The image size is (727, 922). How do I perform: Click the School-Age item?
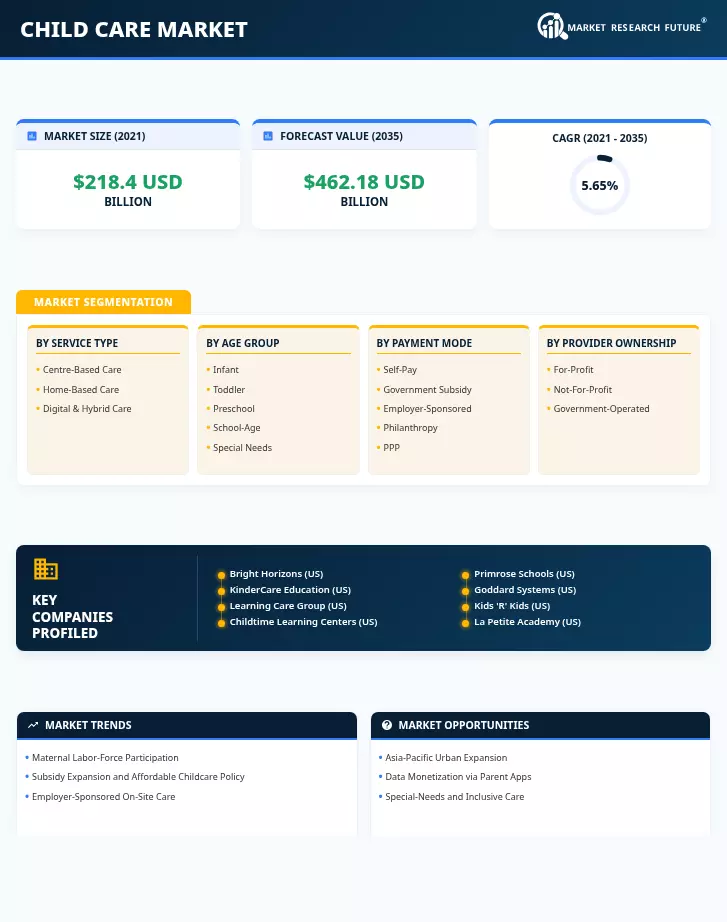[236, 428]
